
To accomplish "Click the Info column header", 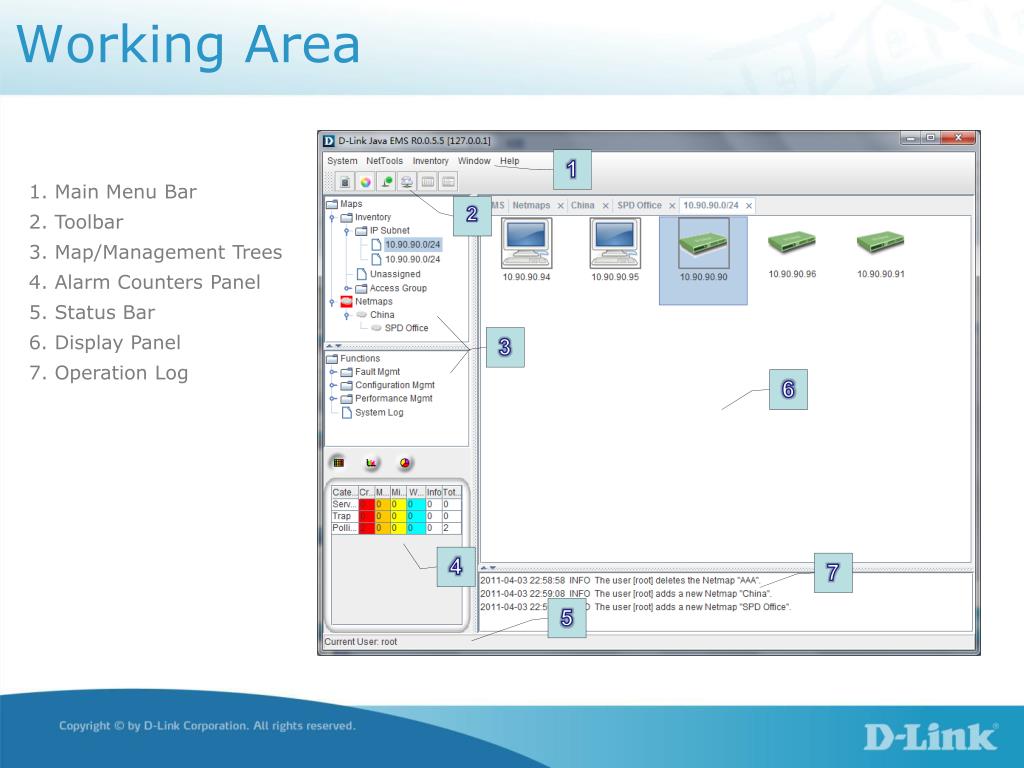I will point(434,492).
